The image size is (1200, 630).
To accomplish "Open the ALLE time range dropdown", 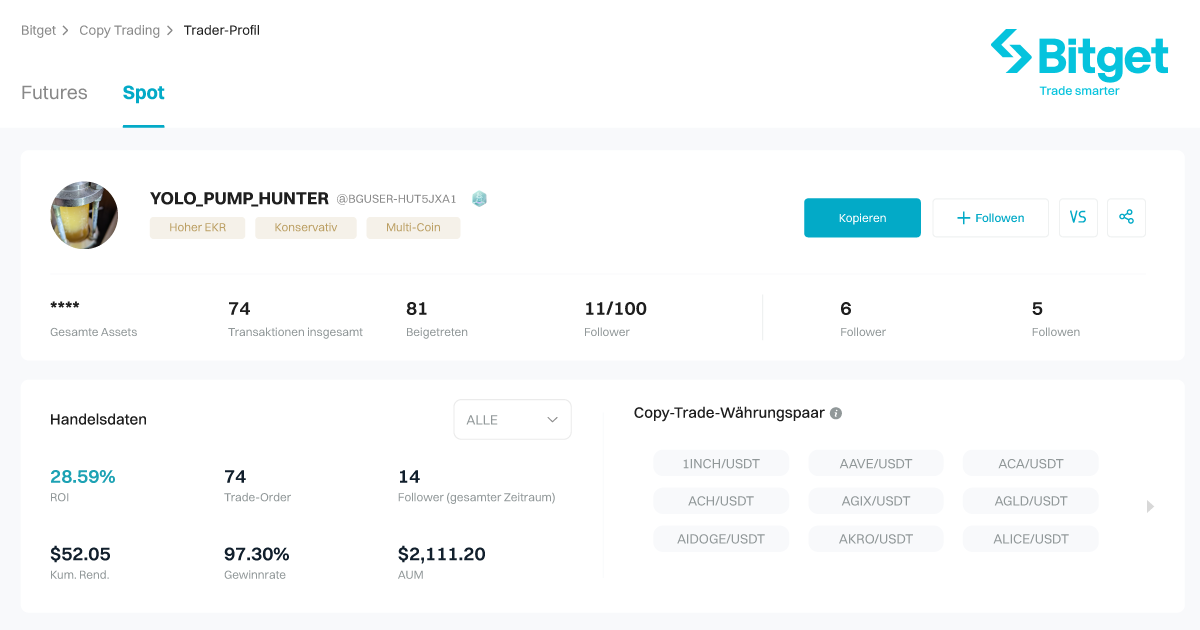I will (512, 420).
